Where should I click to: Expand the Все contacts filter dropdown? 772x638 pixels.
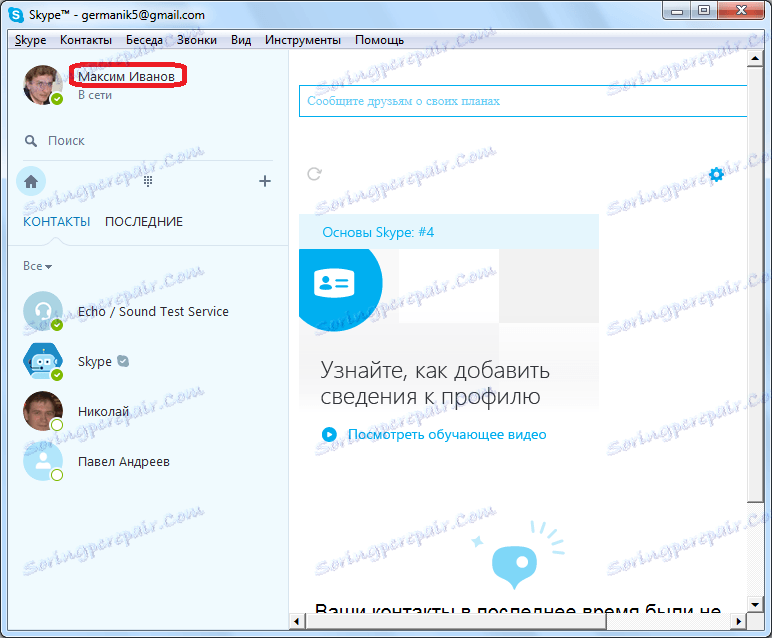(37, 266)
